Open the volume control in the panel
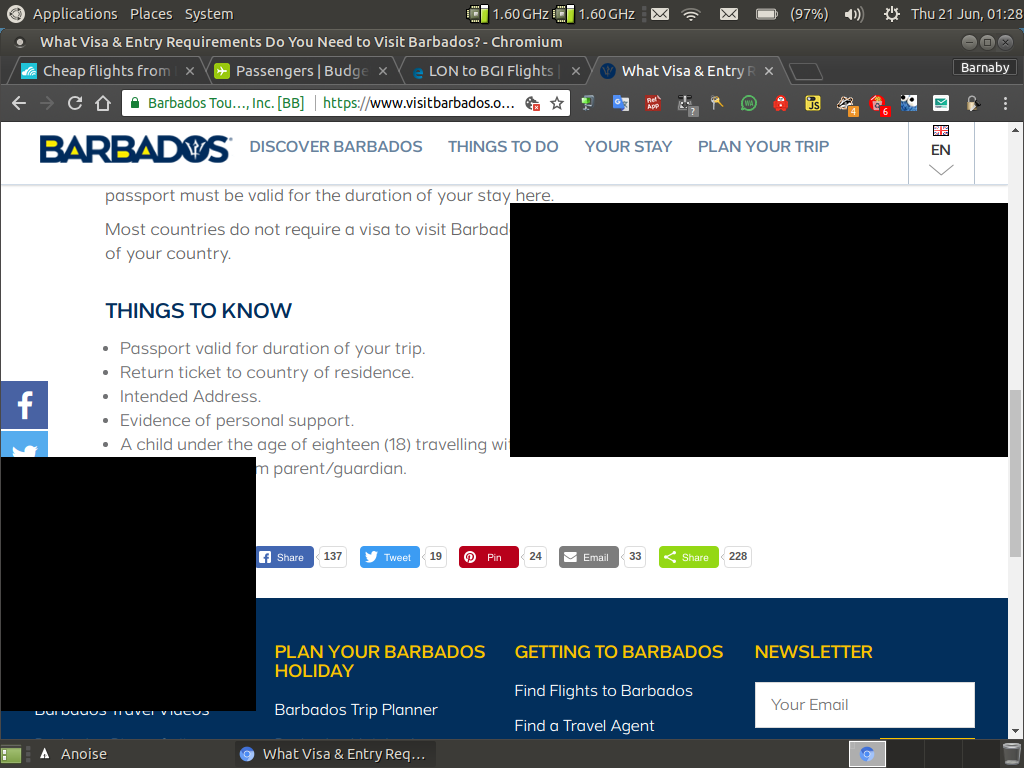 (x=854, y=14)
